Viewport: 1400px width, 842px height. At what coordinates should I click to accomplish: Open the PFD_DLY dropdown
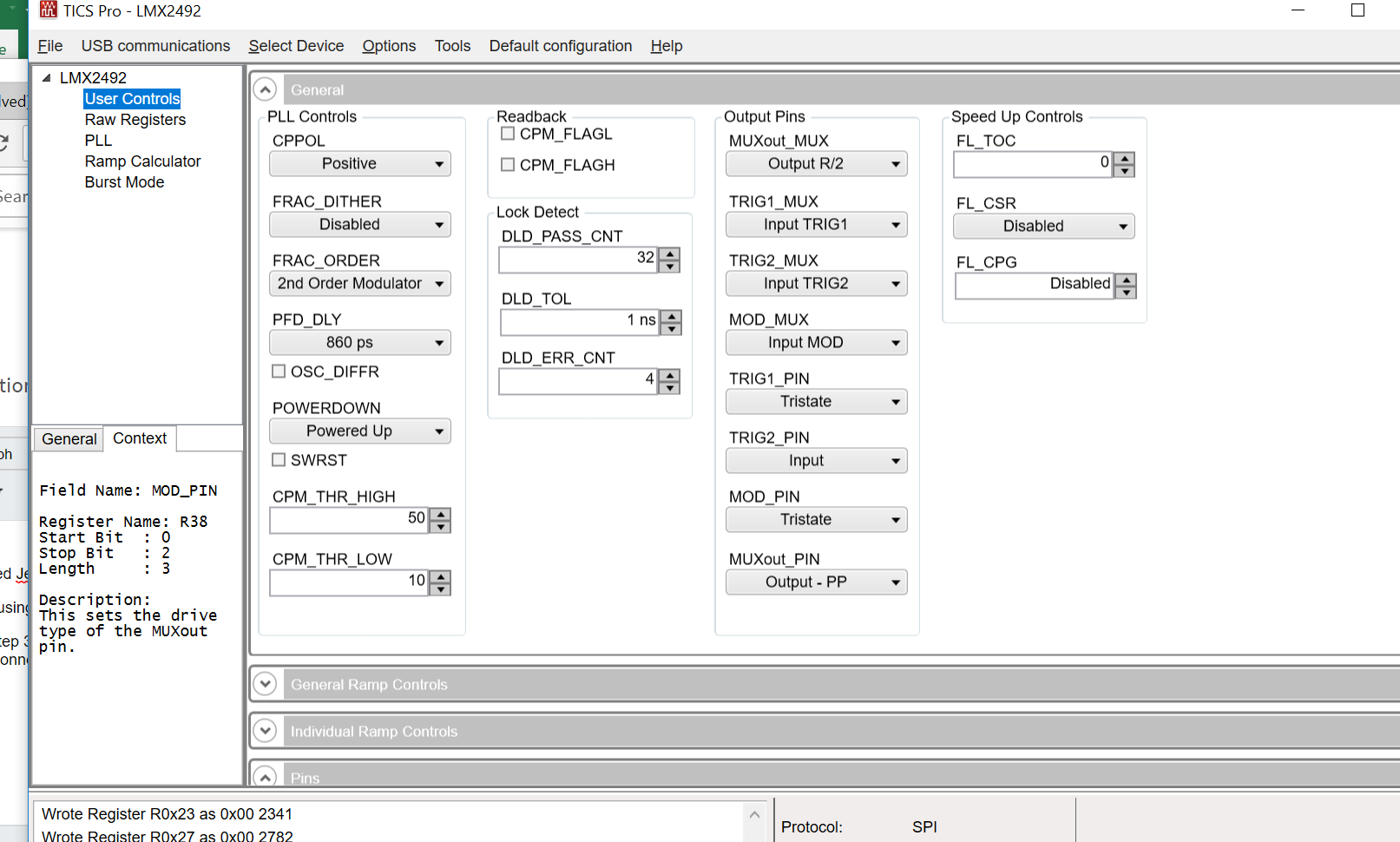(x=360, y=343)
